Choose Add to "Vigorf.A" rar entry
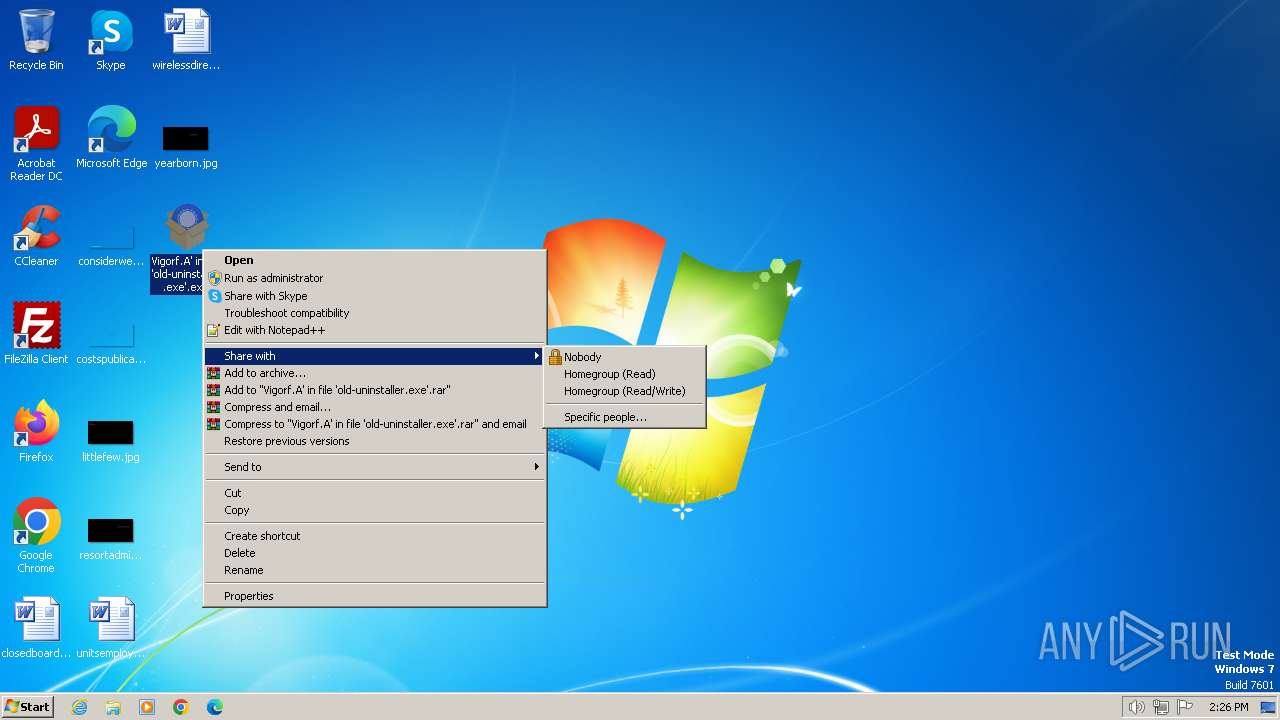Screen dimensions: 1280x720 [375, 390]
